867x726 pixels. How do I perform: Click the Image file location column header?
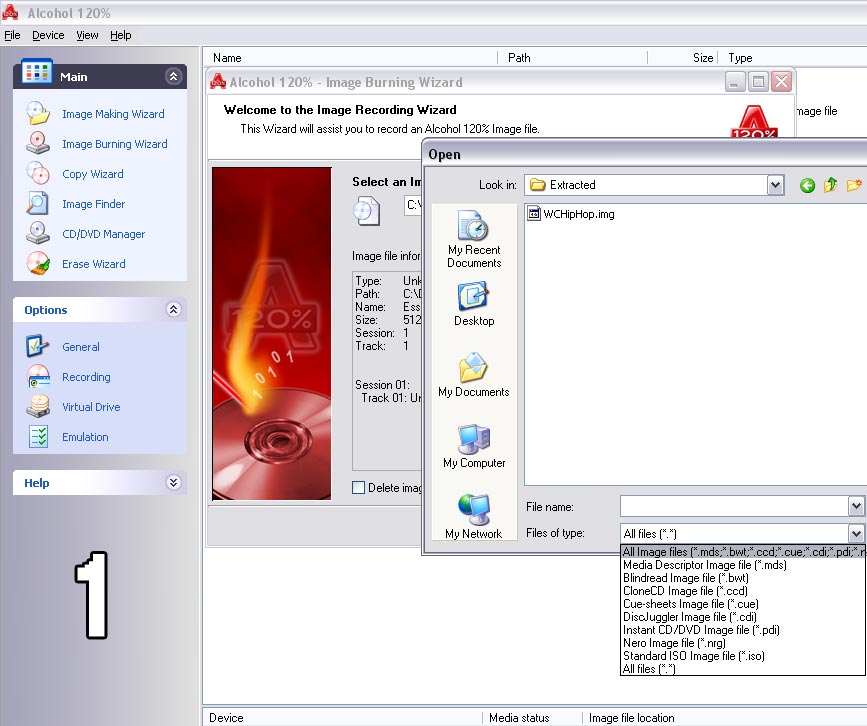[x=724, y=718]
